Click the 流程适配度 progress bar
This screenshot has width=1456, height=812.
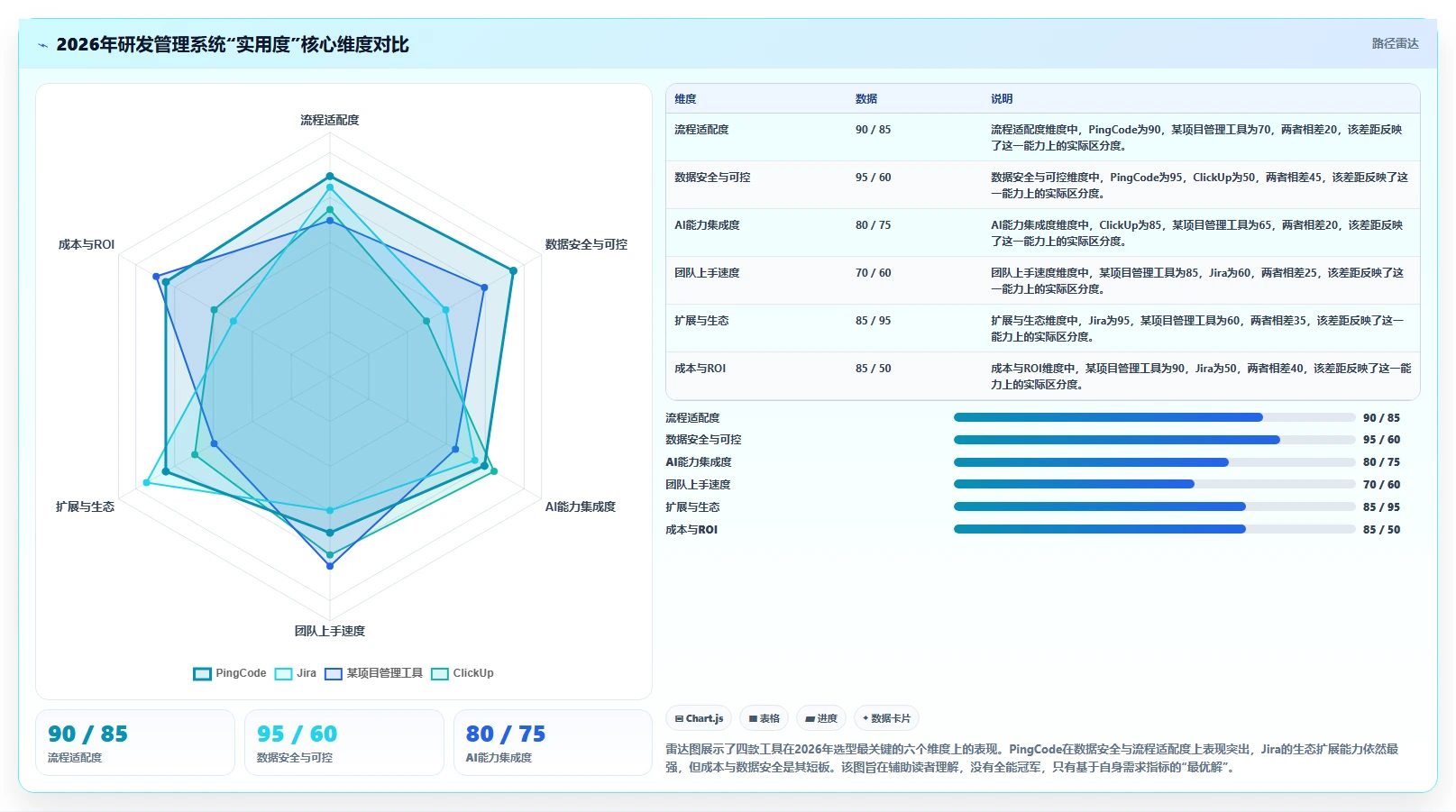tap(1155, 417)
